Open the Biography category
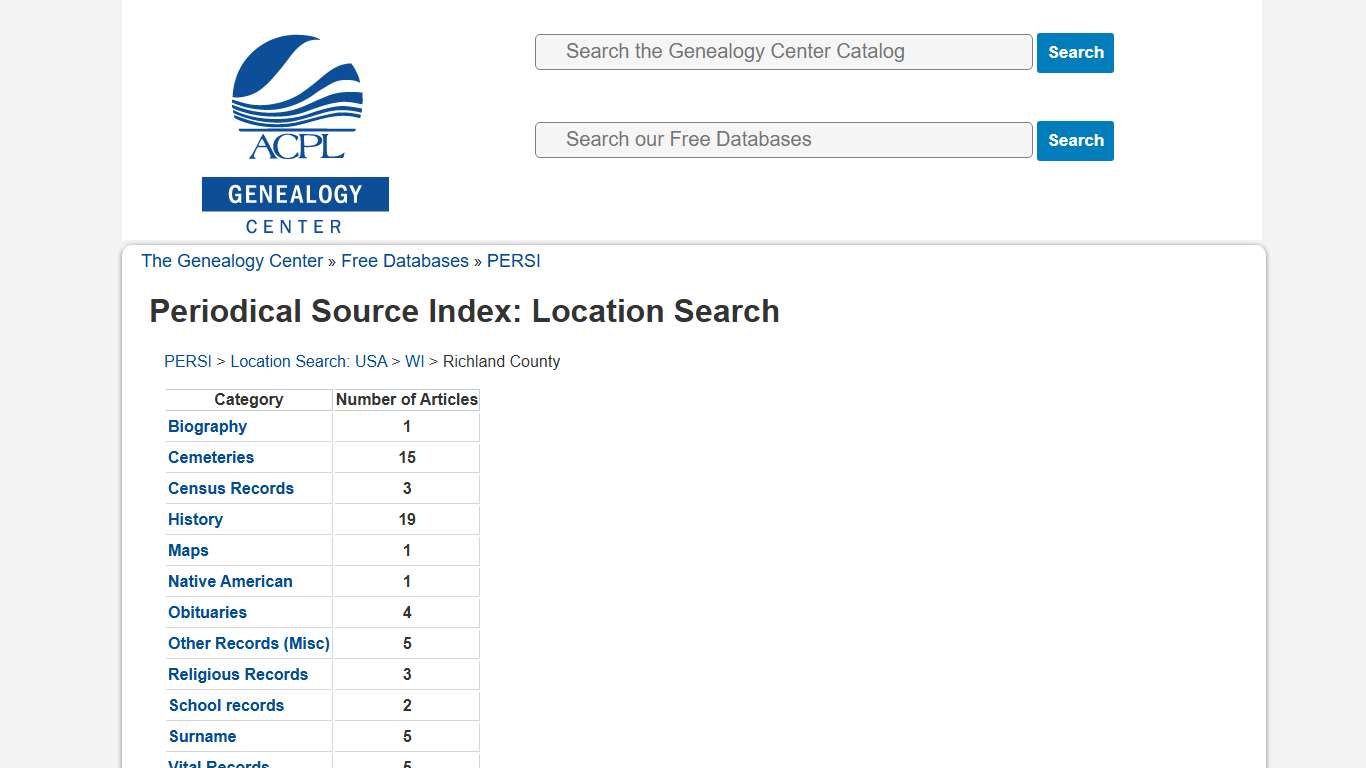 click(207, 426)
